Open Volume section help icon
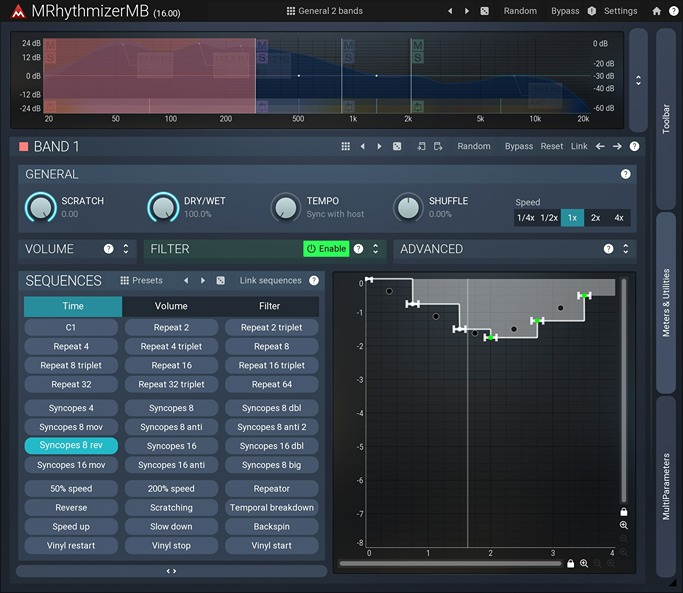 pos(108,249)
